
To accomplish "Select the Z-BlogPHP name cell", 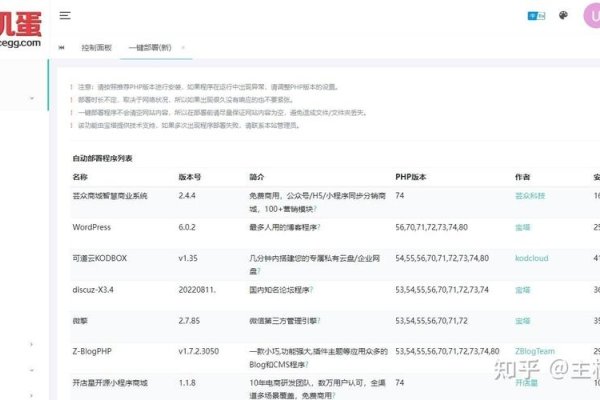I will coord(92,351).
